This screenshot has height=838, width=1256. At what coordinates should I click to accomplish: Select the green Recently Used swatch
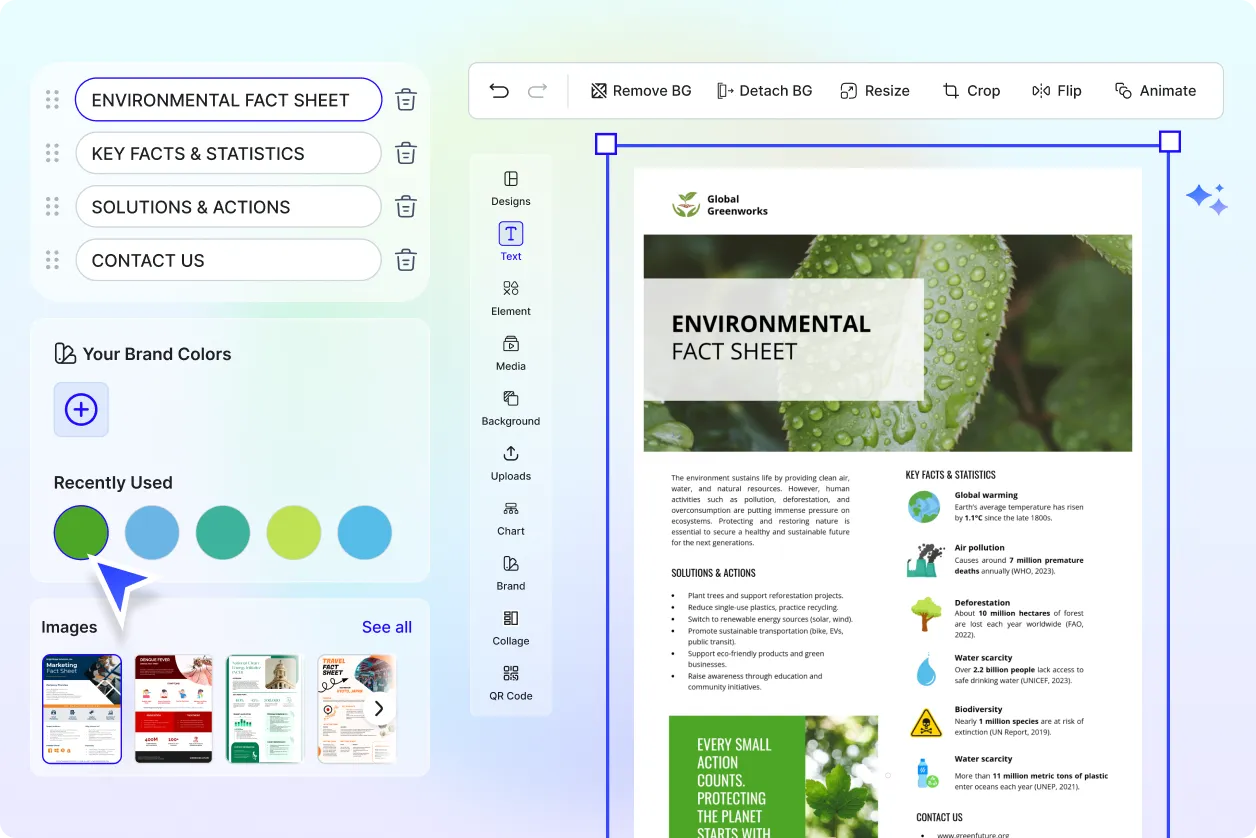pyautogui.click(x=81, y=532)
